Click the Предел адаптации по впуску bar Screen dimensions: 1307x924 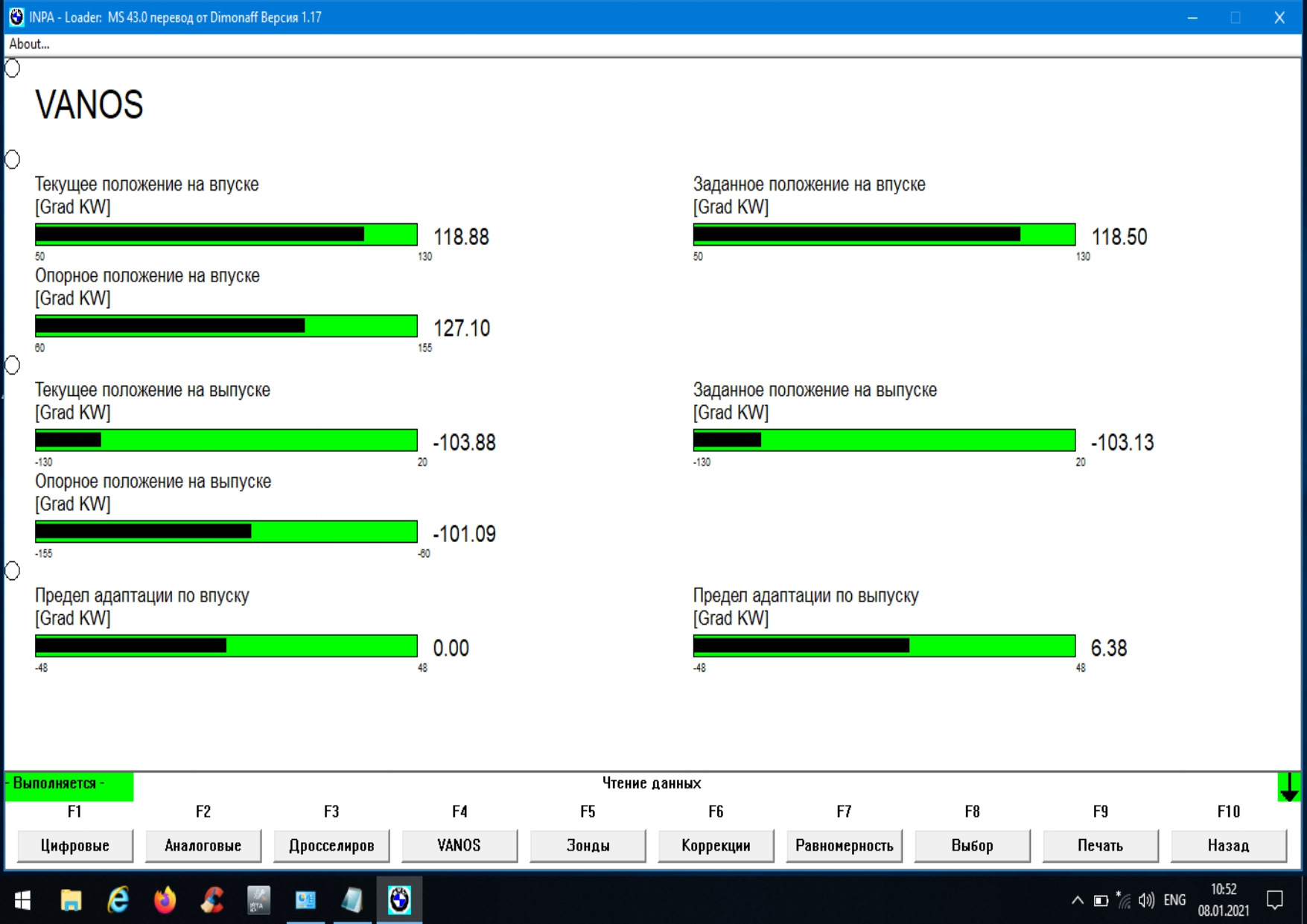226,646
